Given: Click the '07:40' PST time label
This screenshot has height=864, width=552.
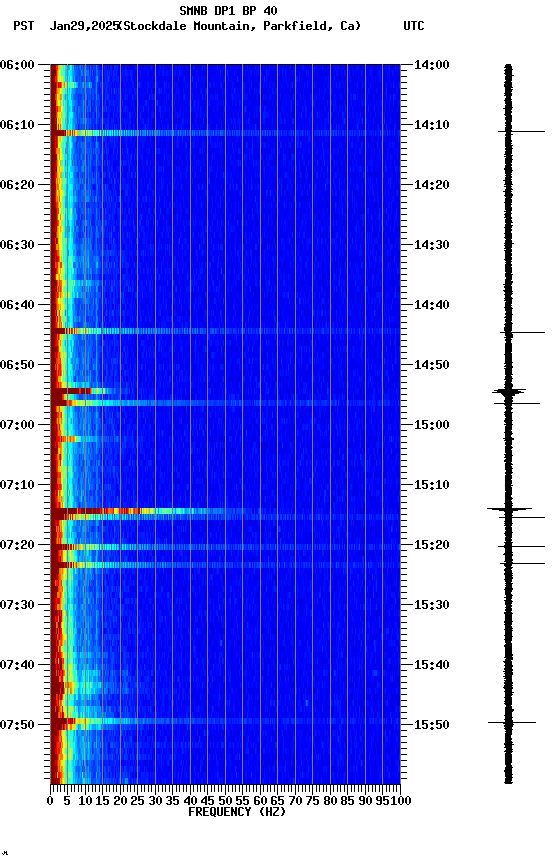Looking at the screenshot, I should click(x=17, y=666).
